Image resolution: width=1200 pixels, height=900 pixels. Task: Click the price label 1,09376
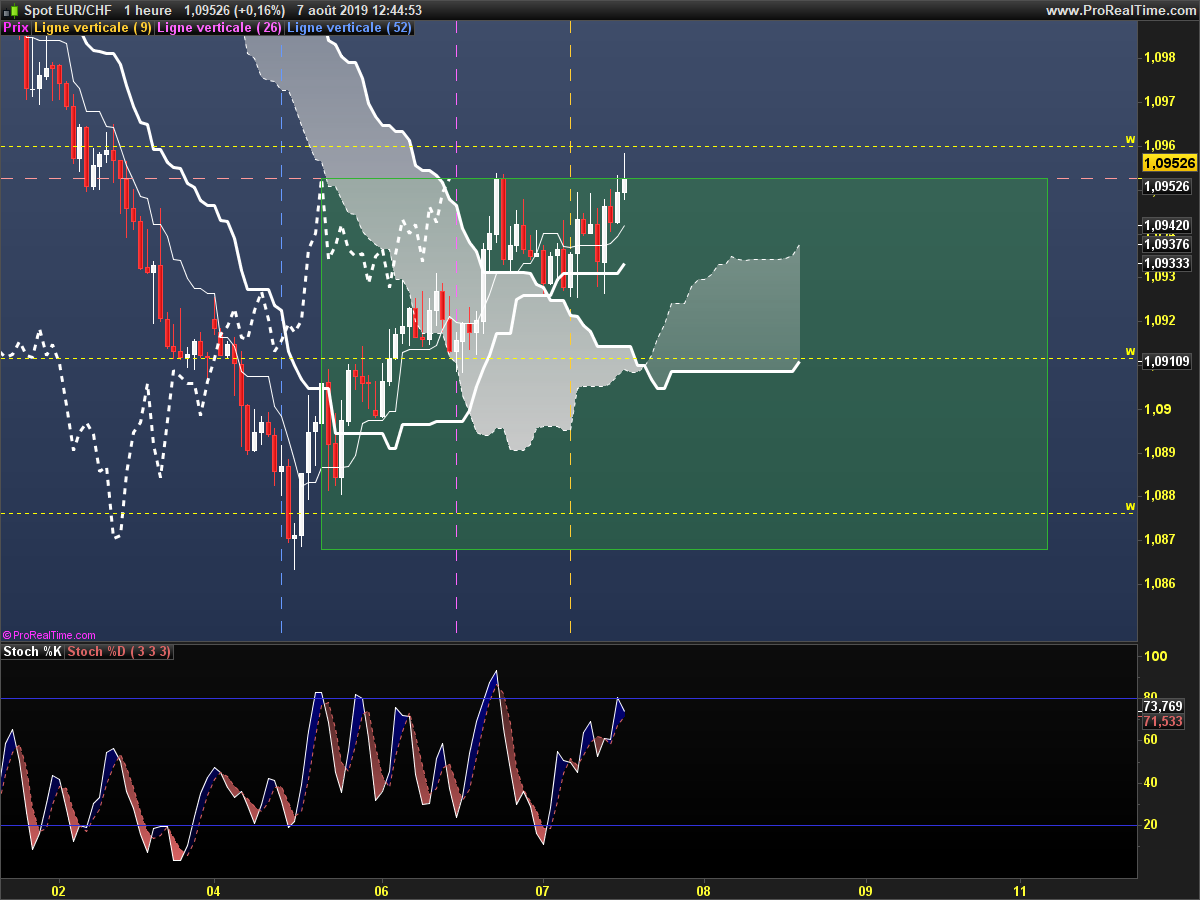point(1167,244)
